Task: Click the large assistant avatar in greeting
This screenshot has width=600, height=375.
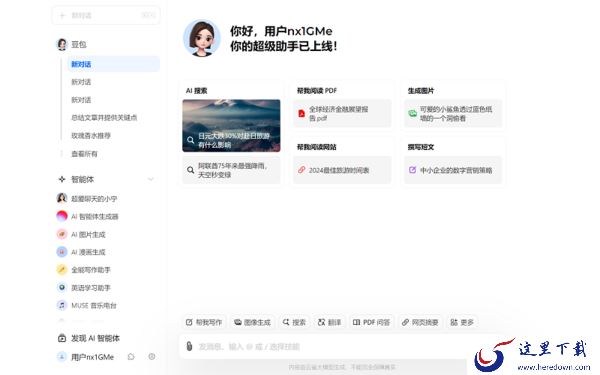Action: coord(202,38)
